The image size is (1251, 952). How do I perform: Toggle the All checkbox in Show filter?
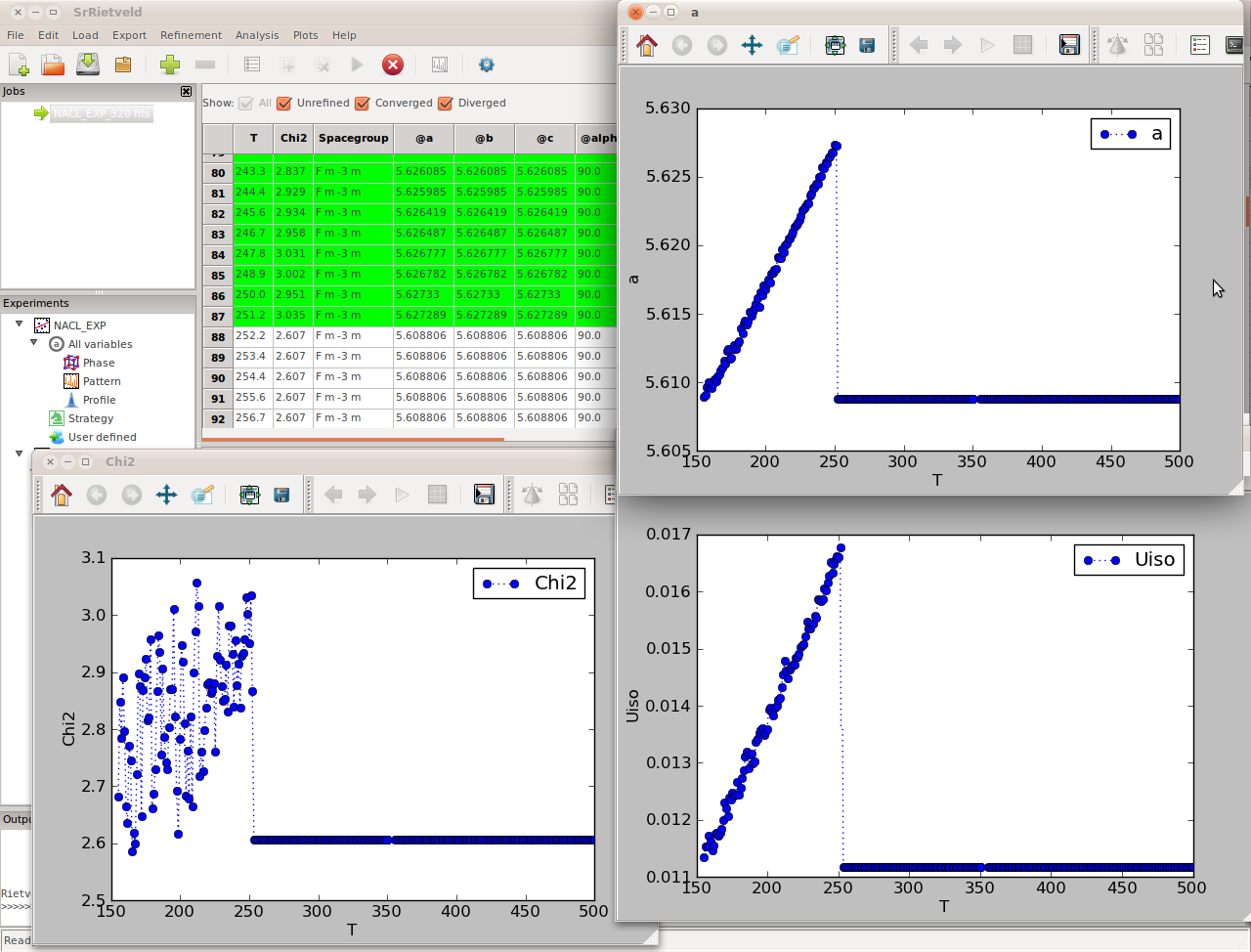pos(245,103)
